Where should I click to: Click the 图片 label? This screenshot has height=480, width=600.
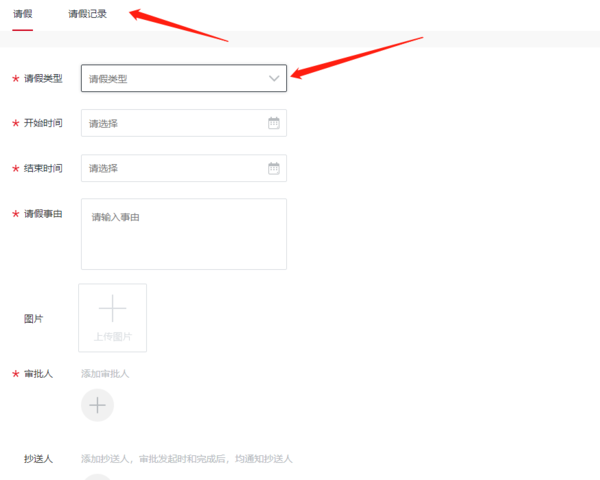tap(33, 318)
